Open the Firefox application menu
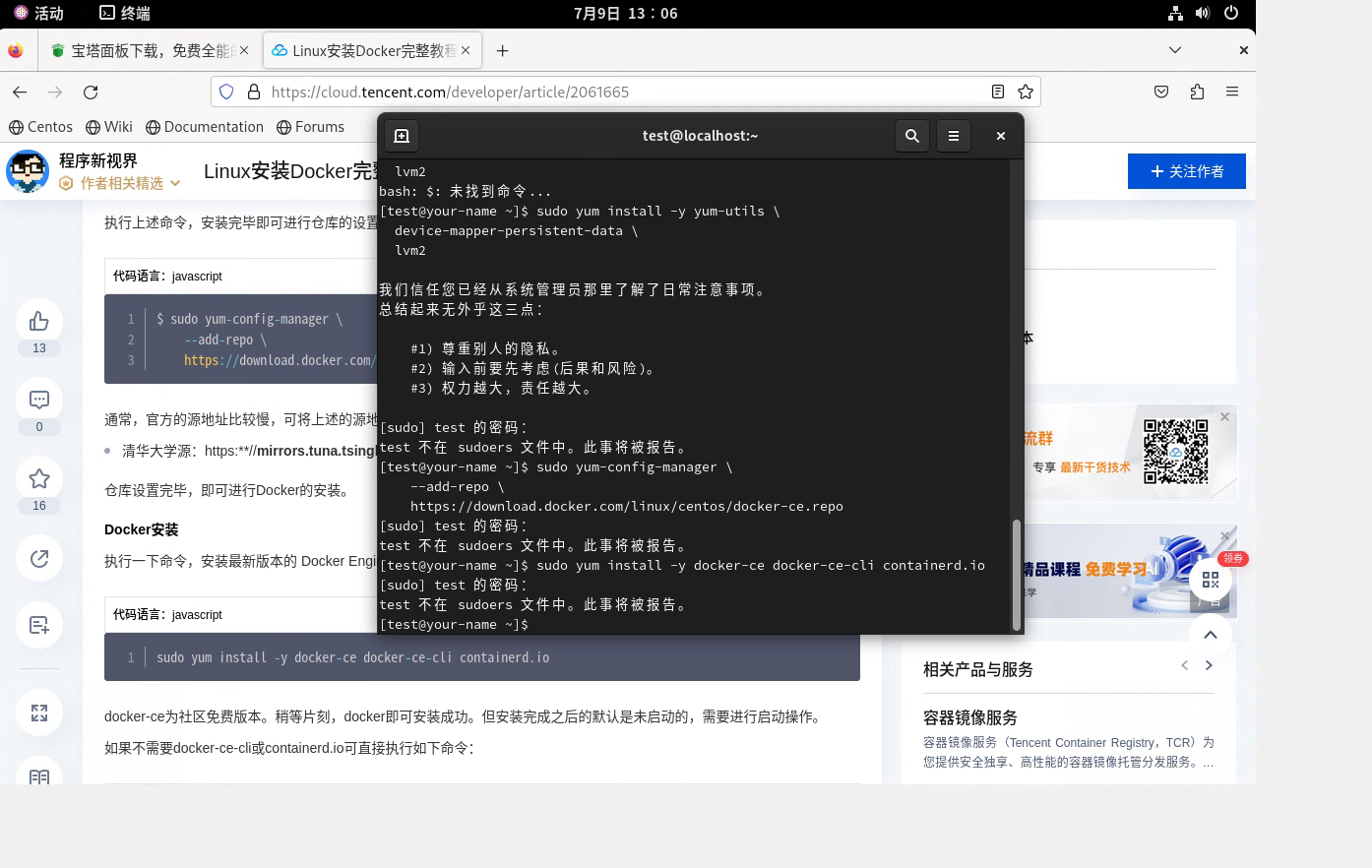The image size is (1372, 868). [1232, 92]
